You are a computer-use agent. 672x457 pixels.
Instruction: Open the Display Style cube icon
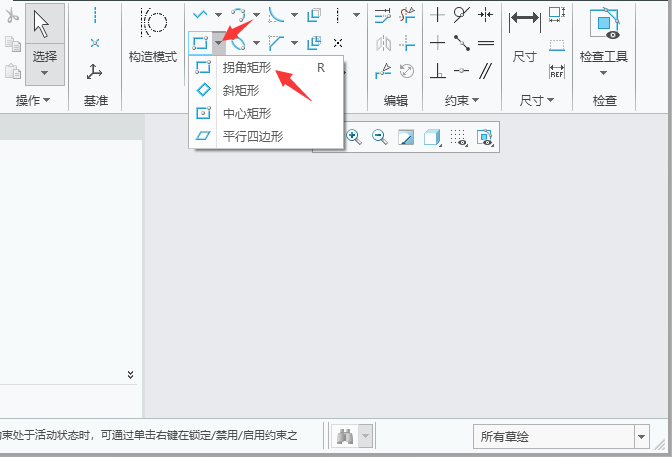pyautogui.click(x=432, y=138)
